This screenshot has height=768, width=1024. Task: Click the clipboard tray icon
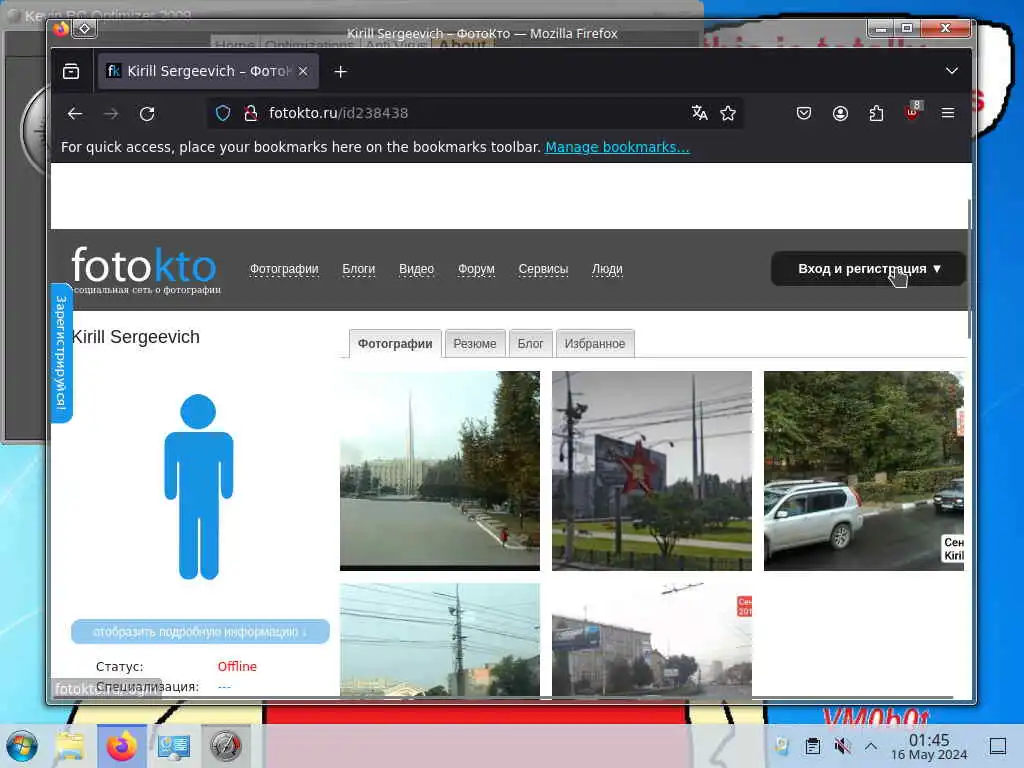[x=812, y=746]
